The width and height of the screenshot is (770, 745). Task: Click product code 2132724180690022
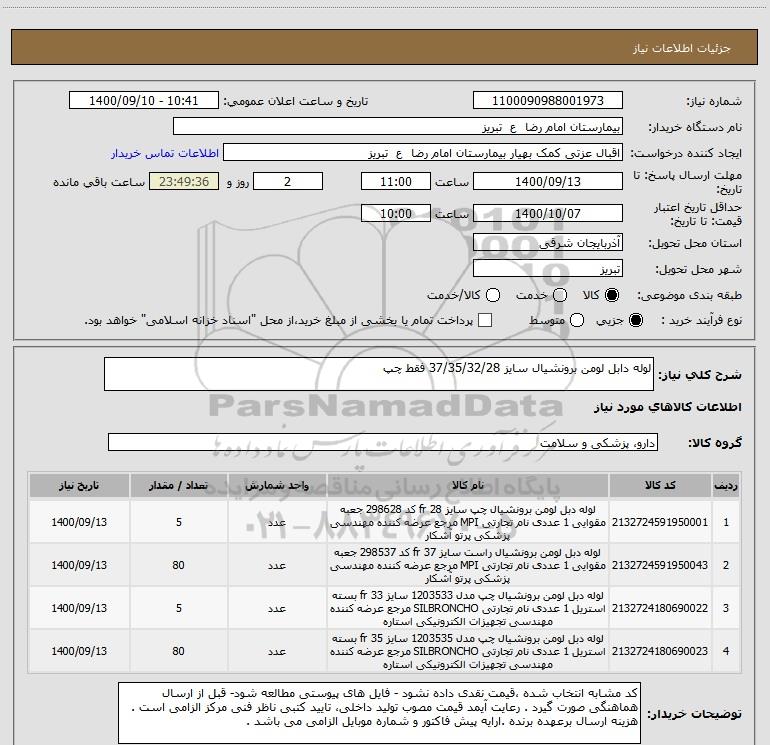click(x=660, y=608)
